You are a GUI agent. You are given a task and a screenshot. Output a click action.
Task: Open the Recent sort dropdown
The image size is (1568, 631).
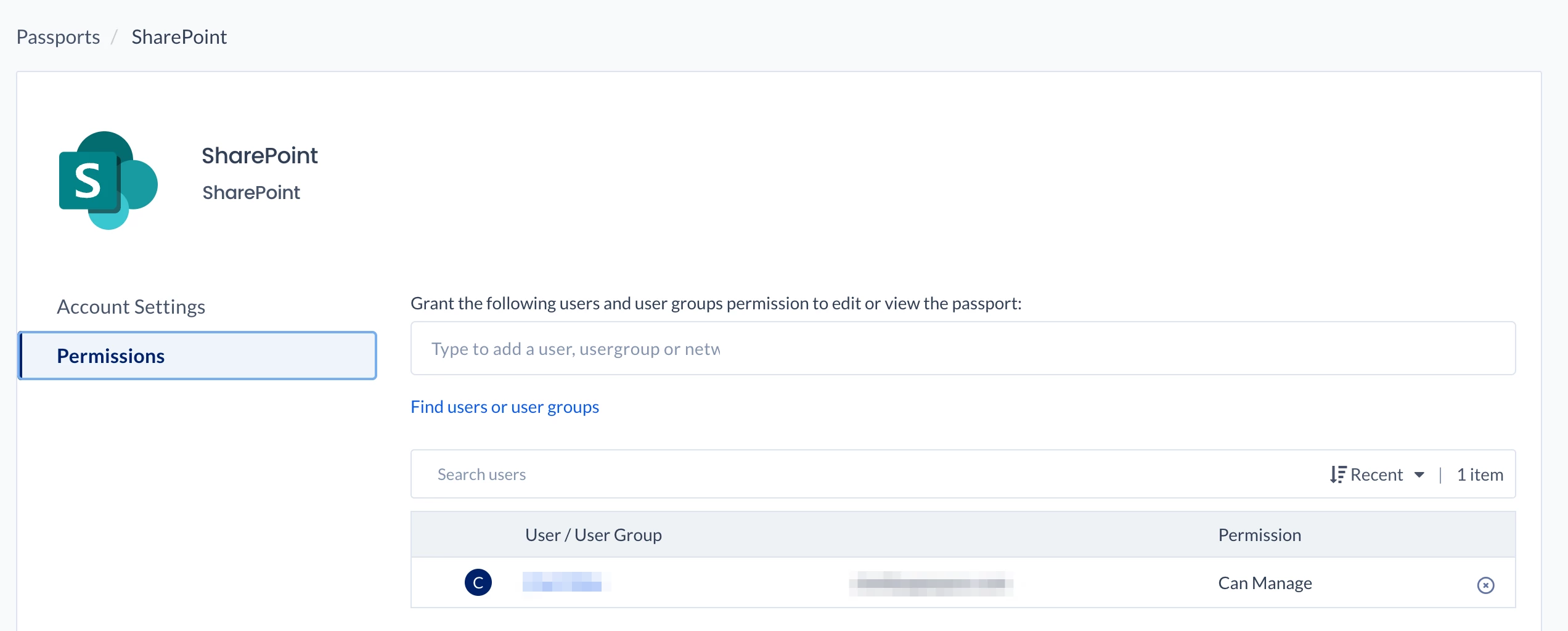pos(1376,474)
